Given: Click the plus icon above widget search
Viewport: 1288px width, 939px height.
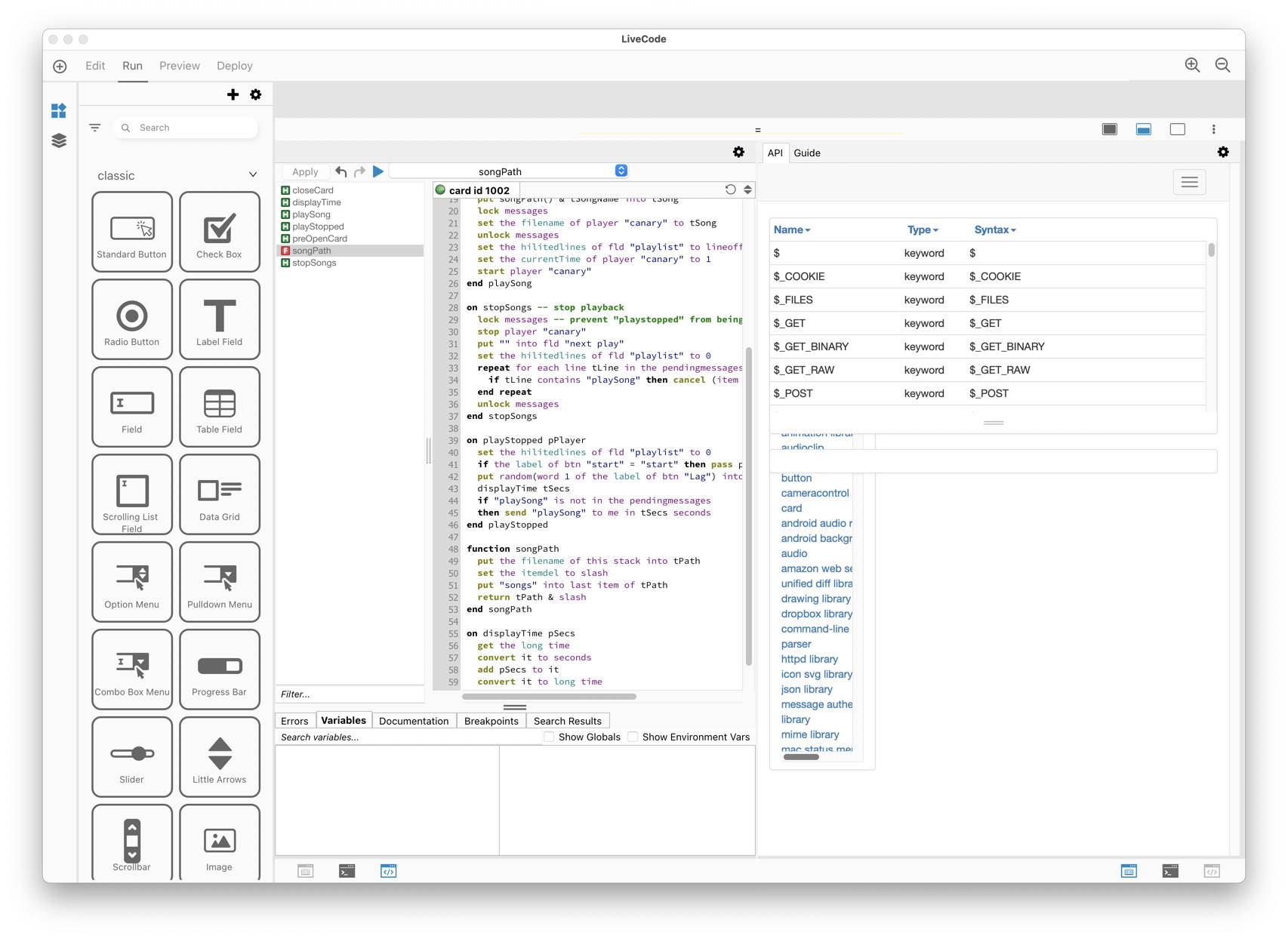Looking at the screenshot, I should point(233,94).
